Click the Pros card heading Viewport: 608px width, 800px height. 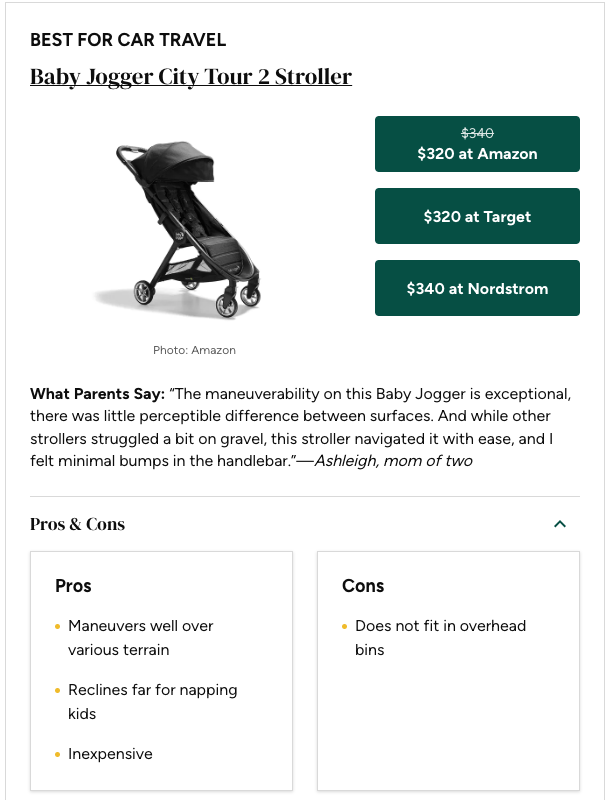pos(74,586)
